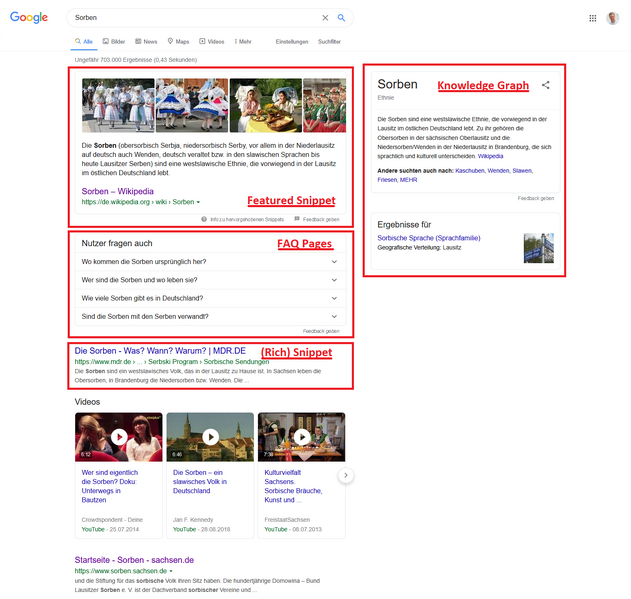Open video title 'Die Sorben – ein slawisches Volk in Deutschland'
The image size is (631, 599).
(200, 481)
